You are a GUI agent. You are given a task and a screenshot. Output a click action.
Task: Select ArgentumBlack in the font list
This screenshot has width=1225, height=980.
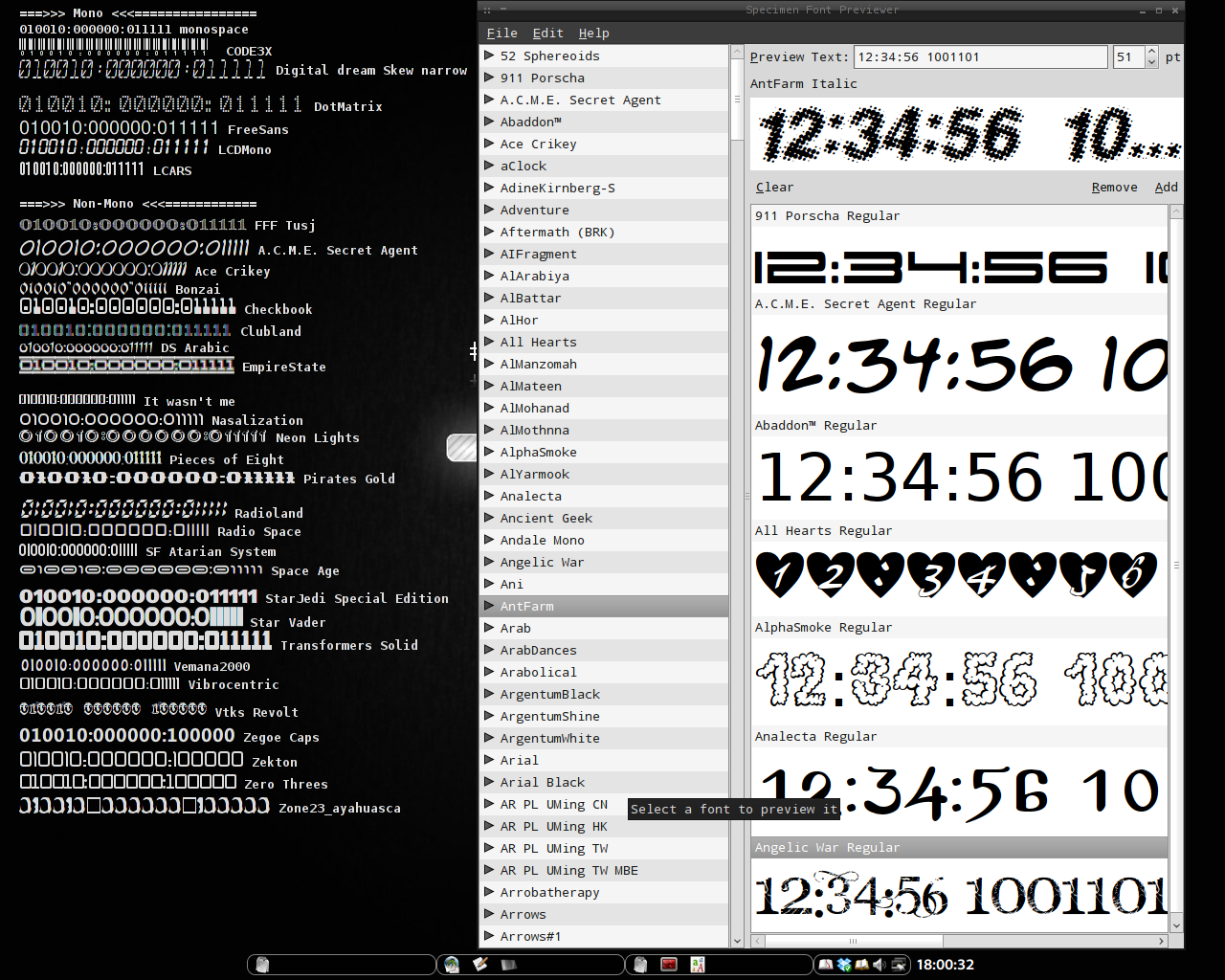tap(604, 694)
